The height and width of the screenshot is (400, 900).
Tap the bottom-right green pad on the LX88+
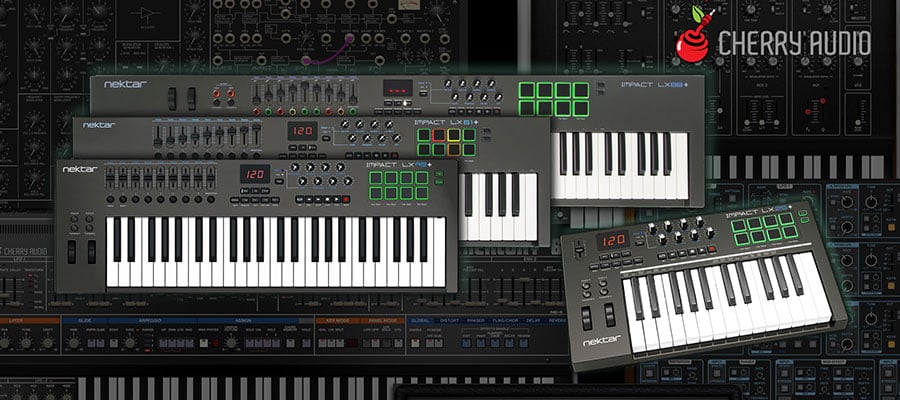pyautogui.click(x=580, y=108)
